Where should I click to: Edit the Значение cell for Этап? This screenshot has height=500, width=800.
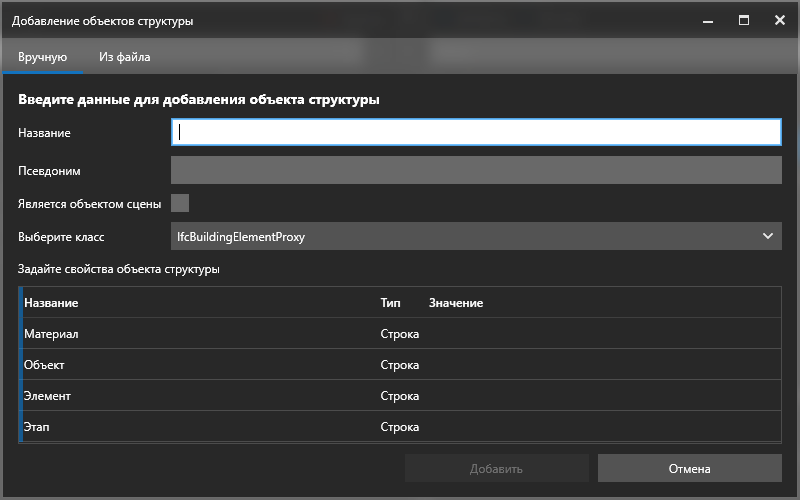(x=600, y=427)
